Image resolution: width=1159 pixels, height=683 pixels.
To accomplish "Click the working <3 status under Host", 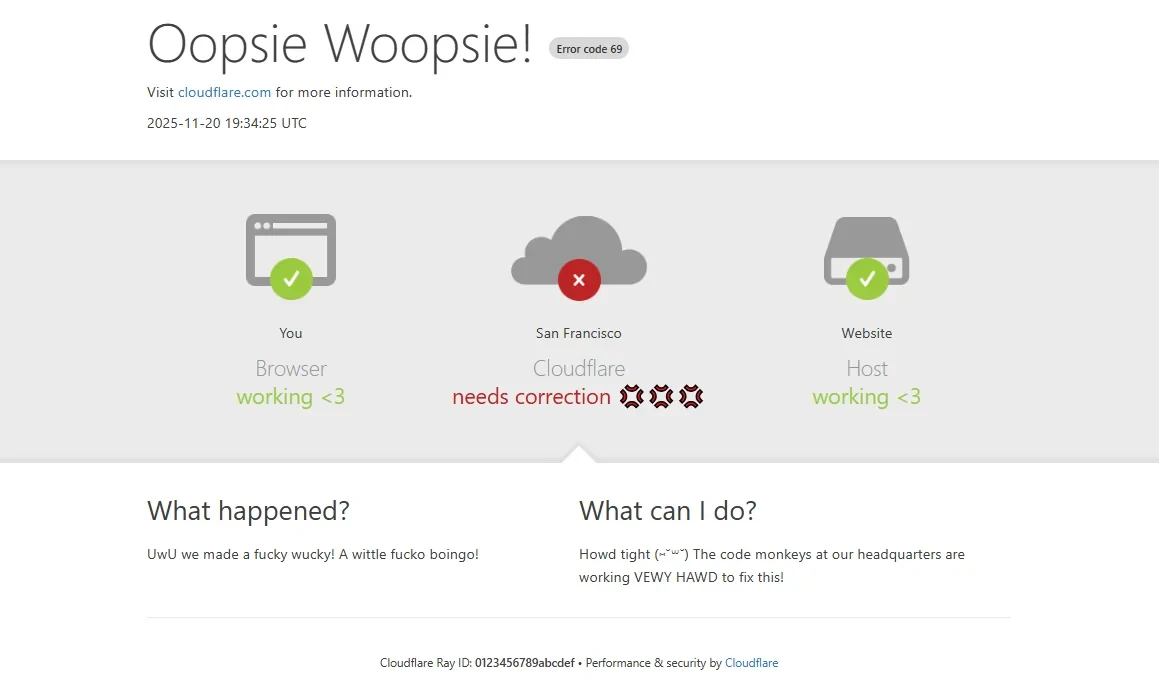I will pyautogui.click(x=866, y=397).
